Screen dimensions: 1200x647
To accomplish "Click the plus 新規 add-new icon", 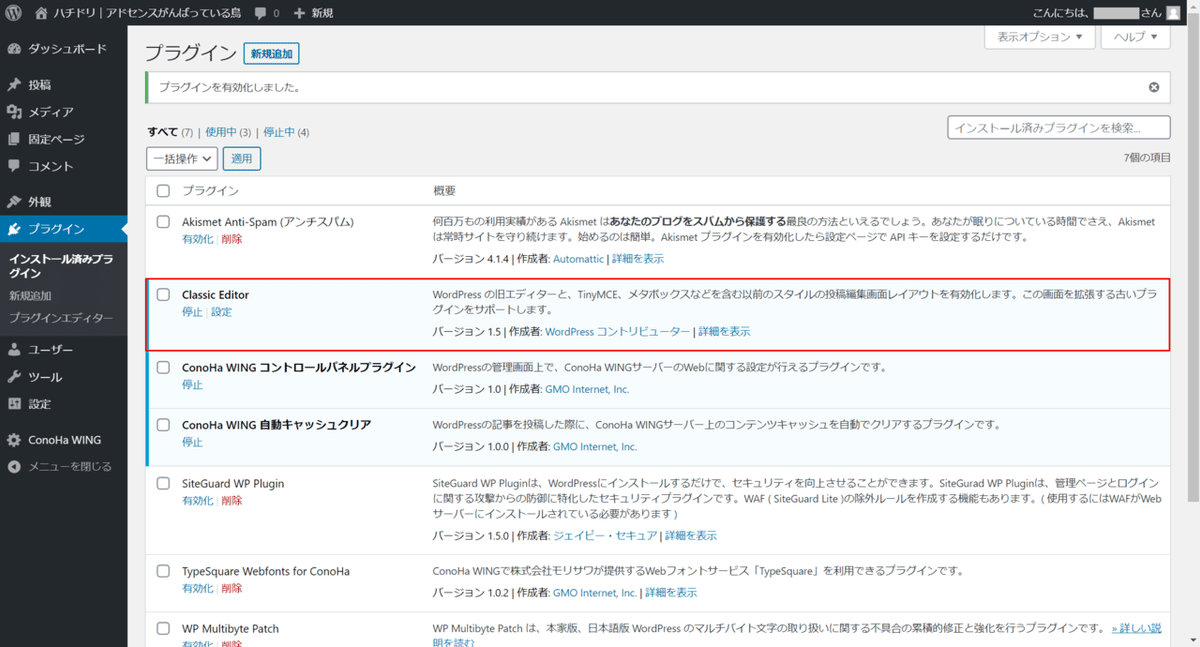I will pos(301,13).
